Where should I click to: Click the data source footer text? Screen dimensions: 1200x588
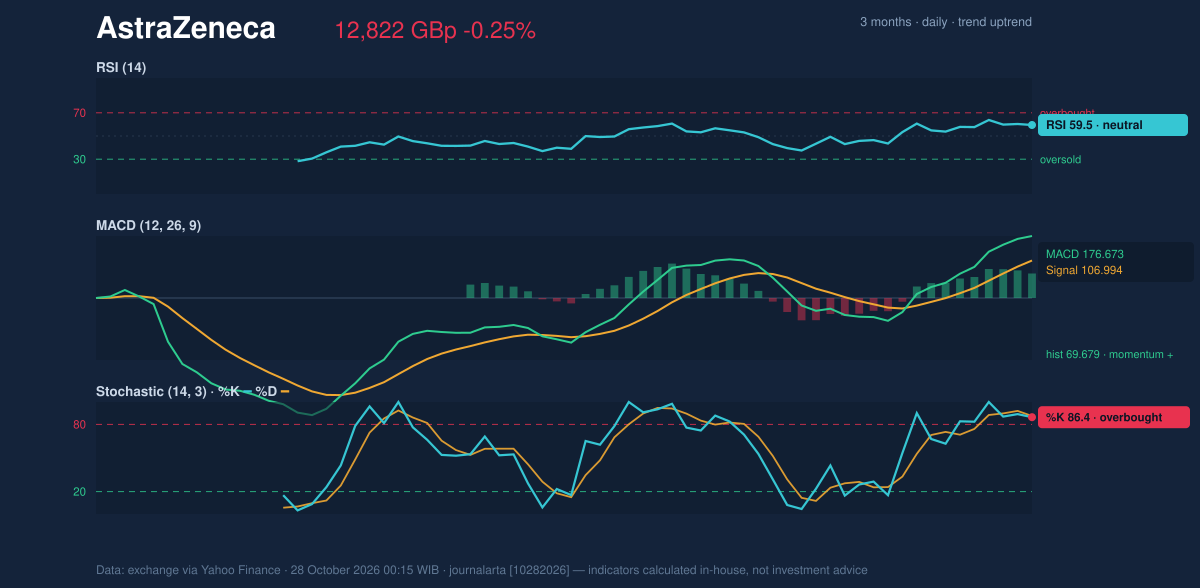482,570
